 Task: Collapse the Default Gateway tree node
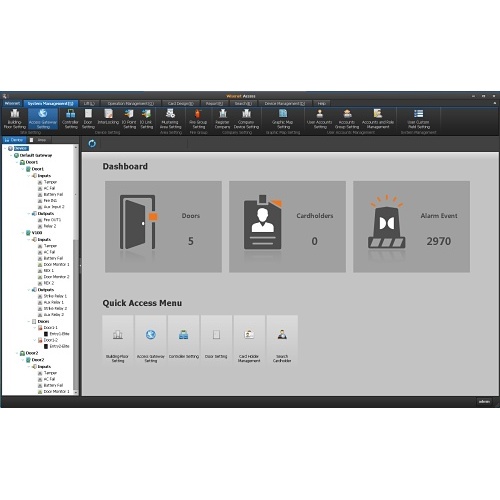[11, 155]
